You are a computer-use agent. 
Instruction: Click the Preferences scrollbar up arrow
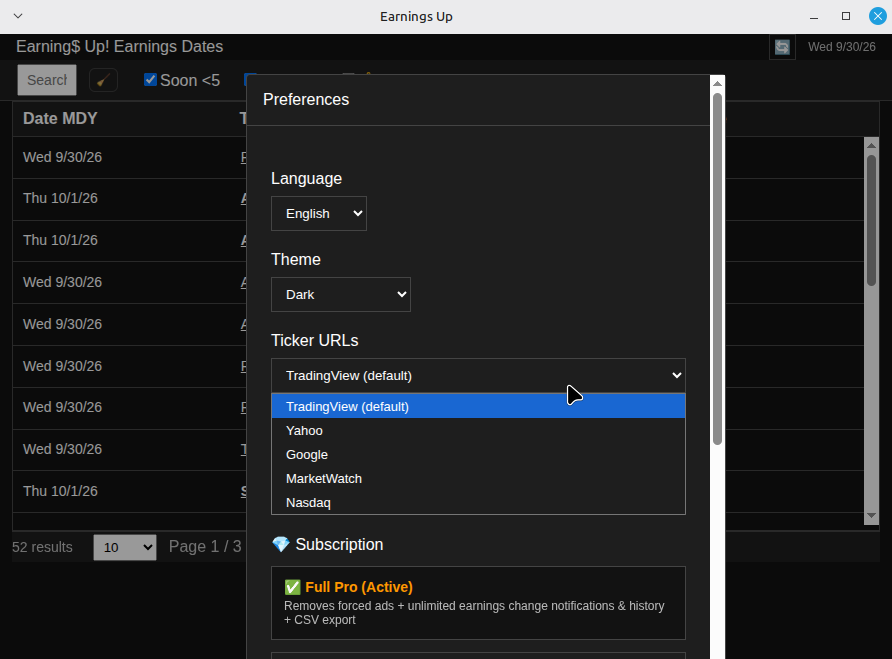pos(717,84)
